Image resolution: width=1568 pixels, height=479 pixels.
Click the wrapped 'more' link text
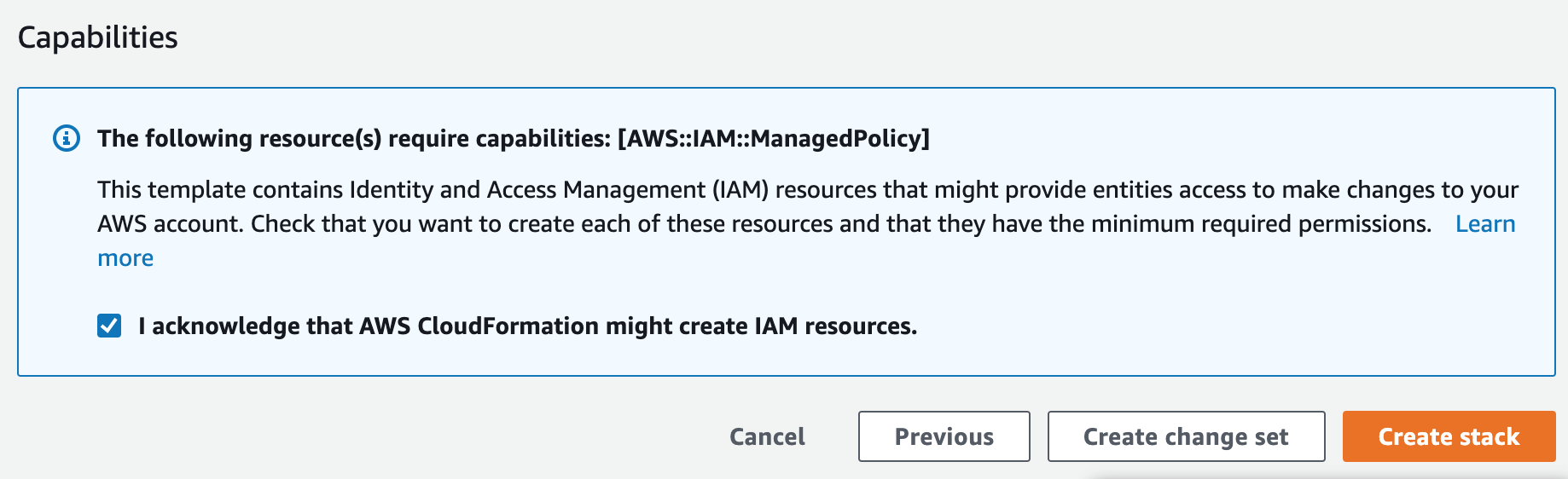pos(125,257)
